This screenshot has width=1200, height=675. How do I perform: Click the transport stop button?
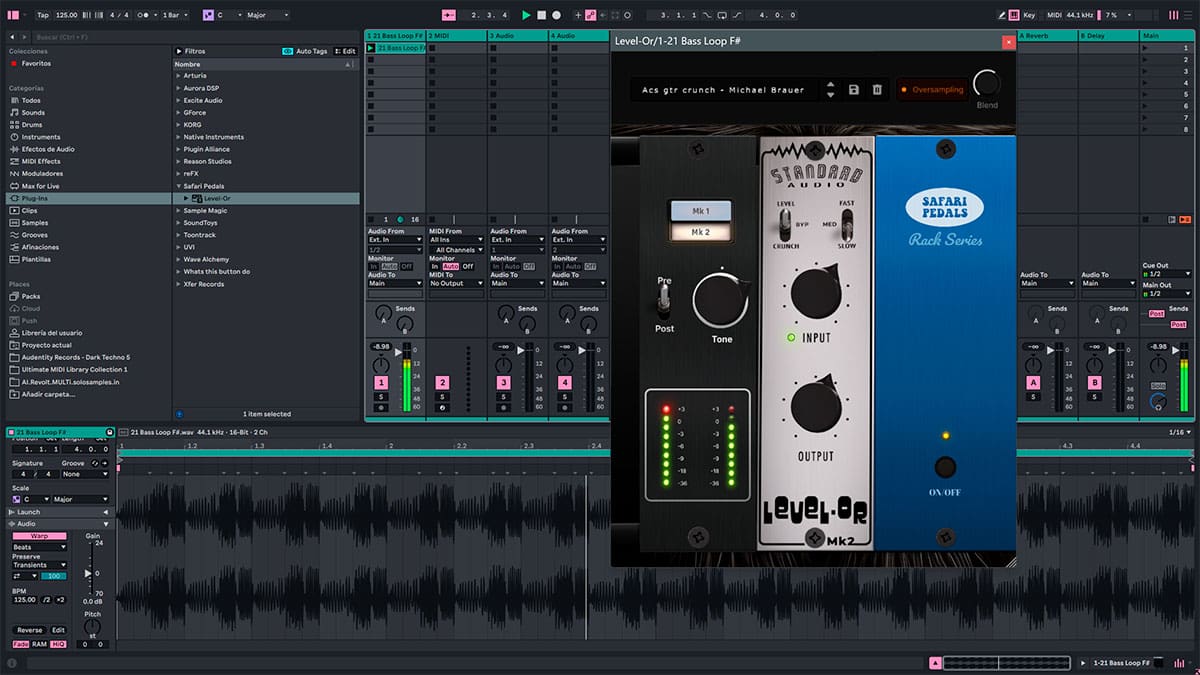coord(541,15)
